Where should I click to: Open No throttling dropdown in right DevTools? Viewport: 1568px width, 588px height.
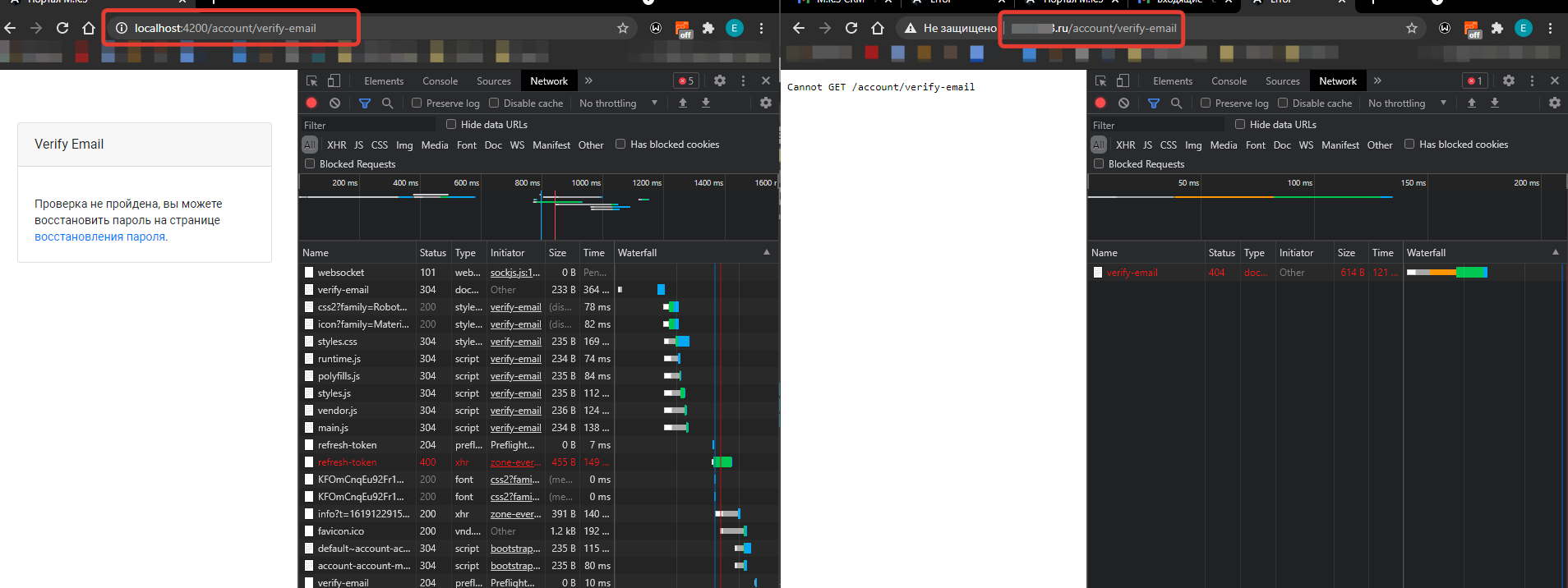pyautogui.click(x=1407, y=103)
